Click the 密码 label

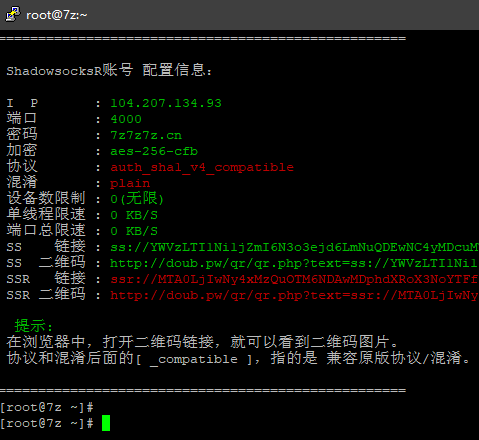22,134
